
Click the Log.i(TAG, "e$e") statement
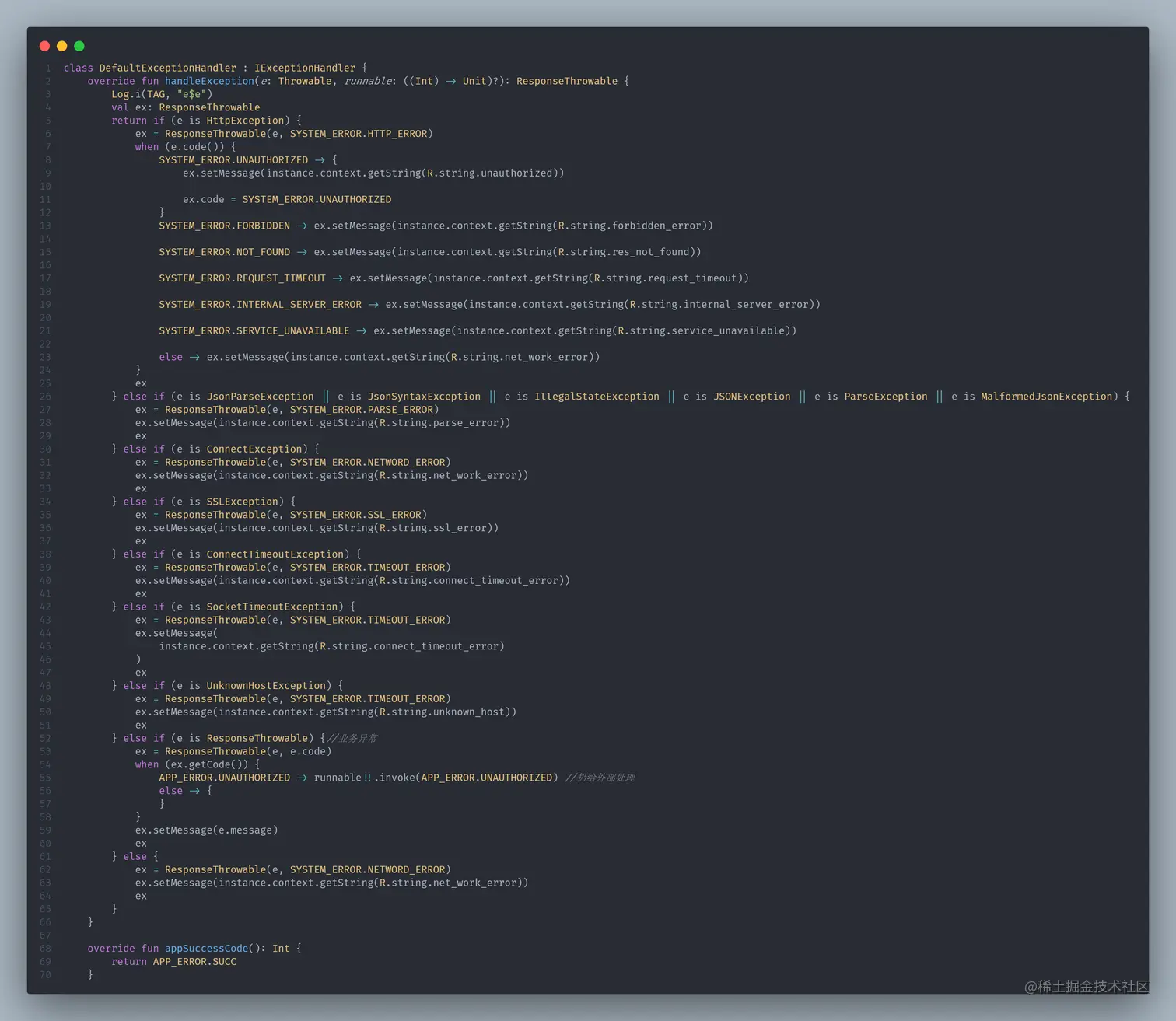coord(162,94)
